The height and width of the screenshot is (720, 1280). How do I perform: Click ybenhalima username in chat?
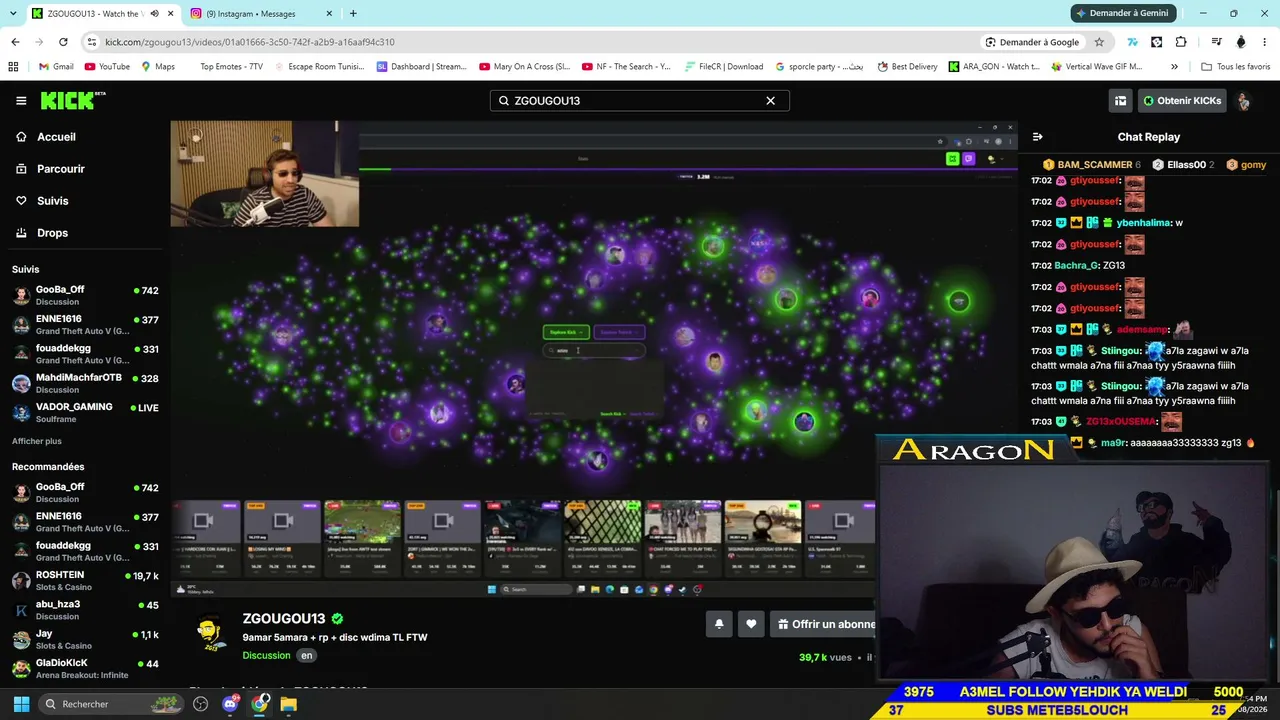pyautogui.click(x=1143, y=223)
